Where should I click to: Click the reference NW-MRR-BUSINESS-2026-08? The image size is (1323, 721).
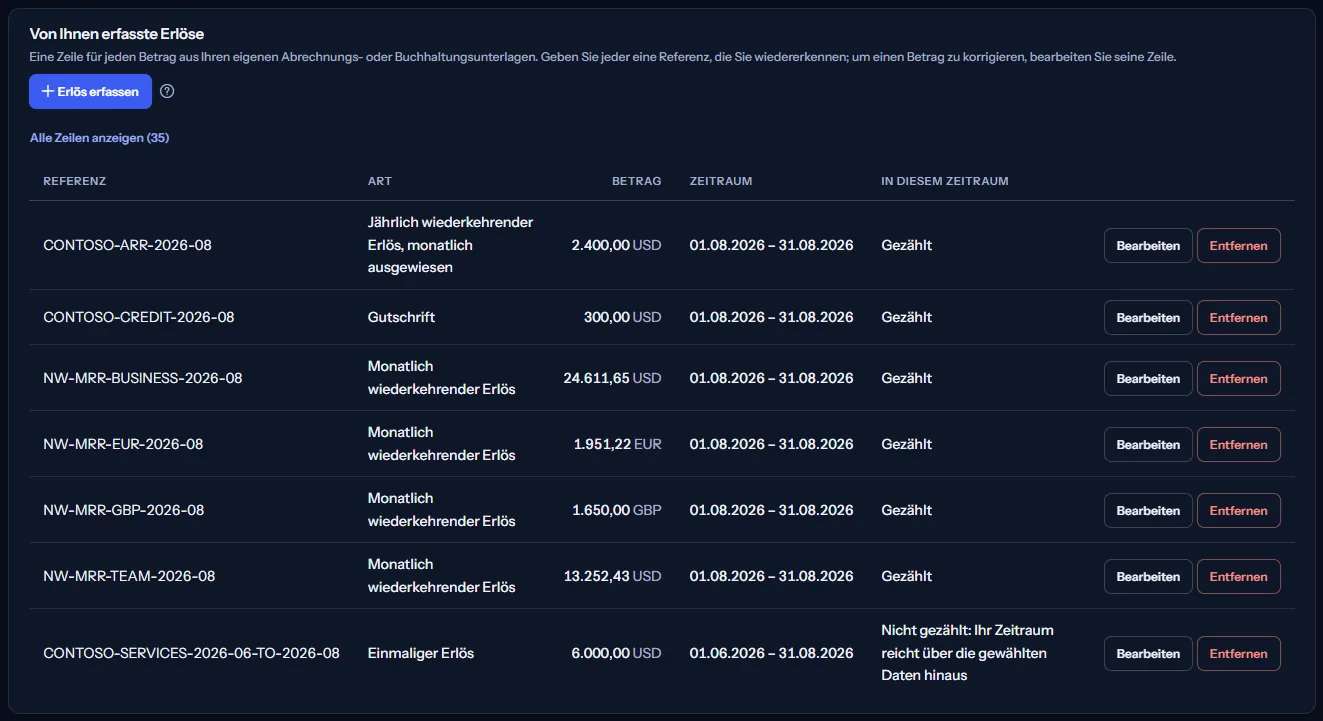pos(143,378)
